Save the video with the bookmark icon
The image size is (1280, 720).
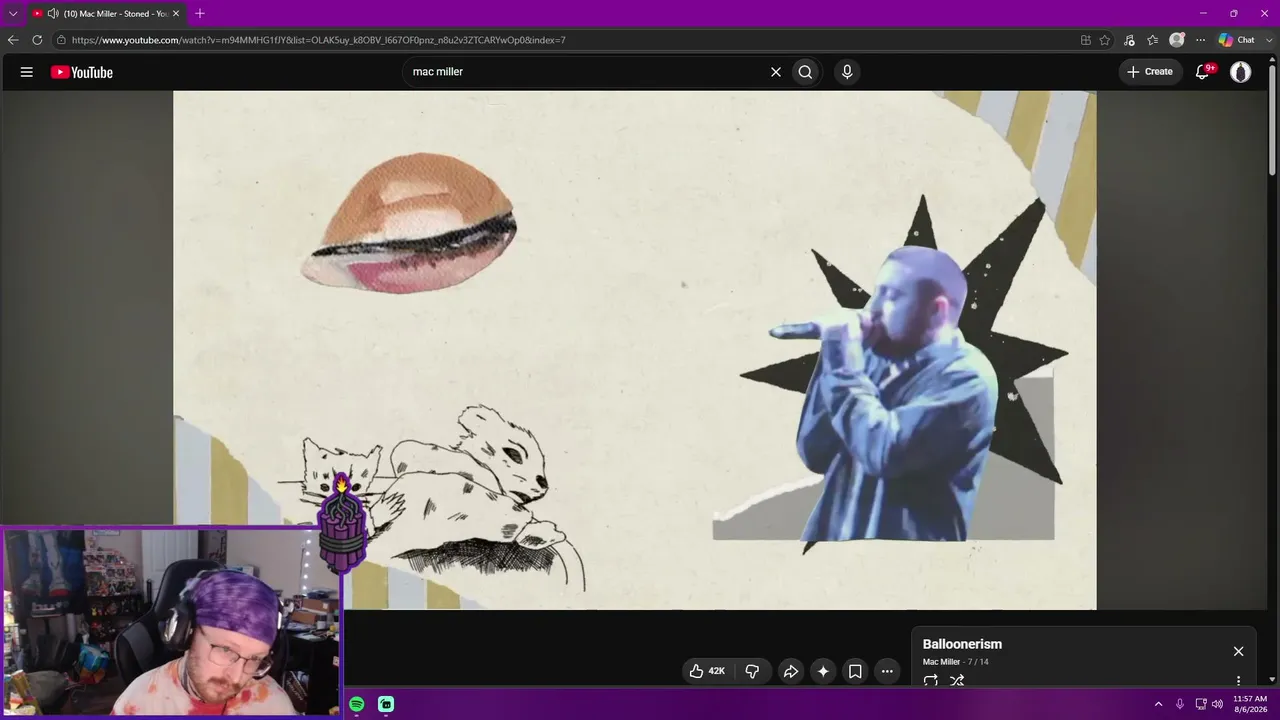coord(855,671)
